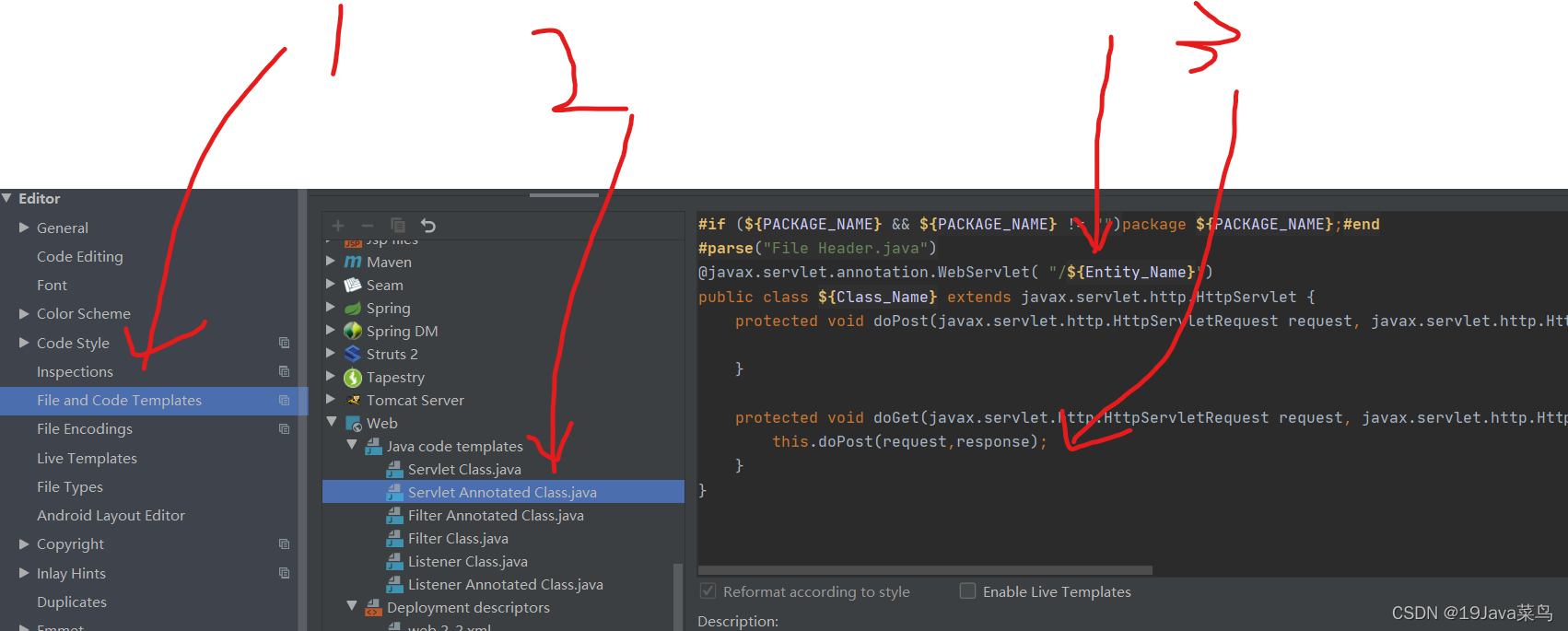The image size is (1568, 631).
Task: Click the Listener Annotated Class.java file icon
Action: click(394, 585)
